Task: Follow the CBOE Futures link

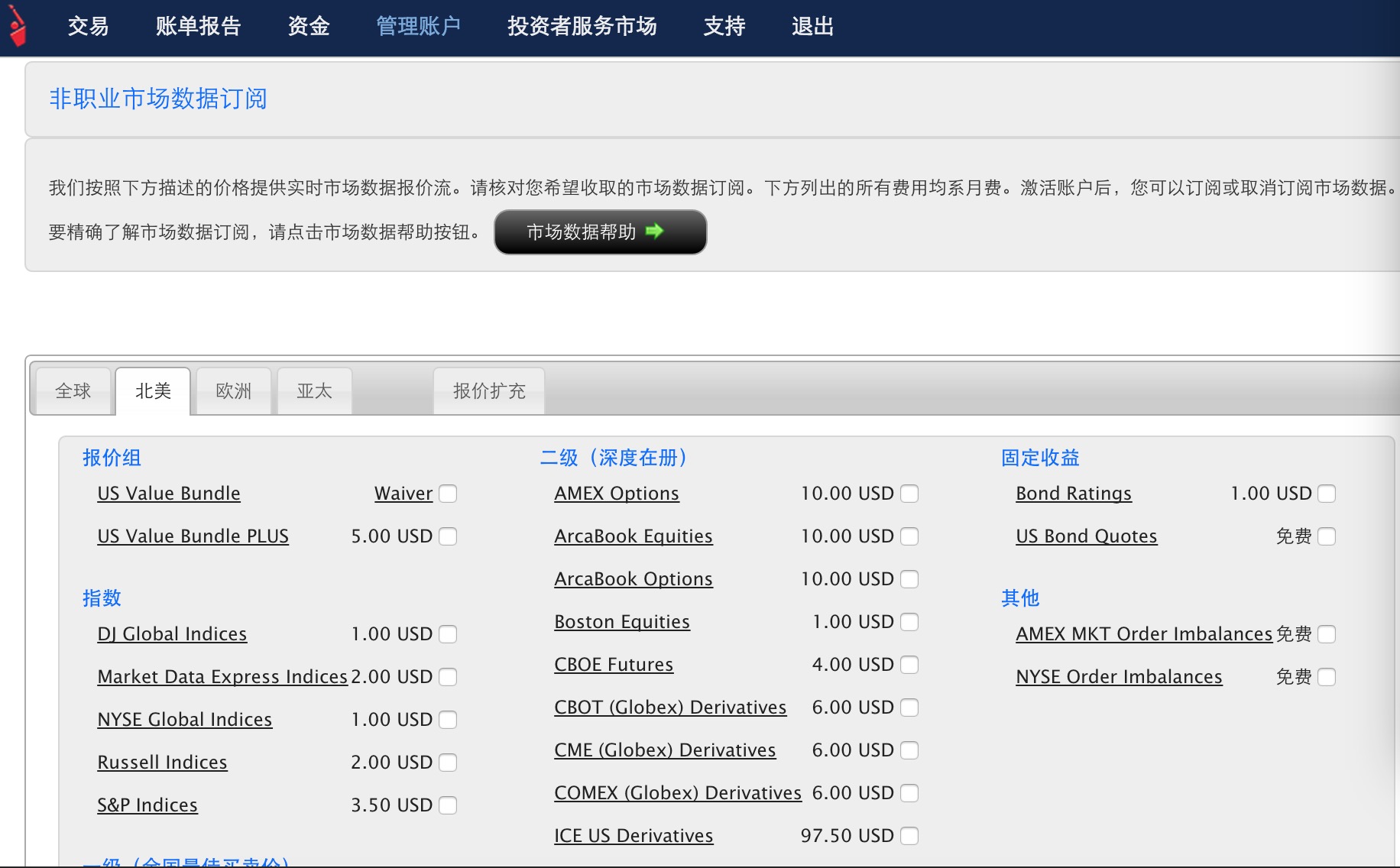Action: [x=614, y=665]
